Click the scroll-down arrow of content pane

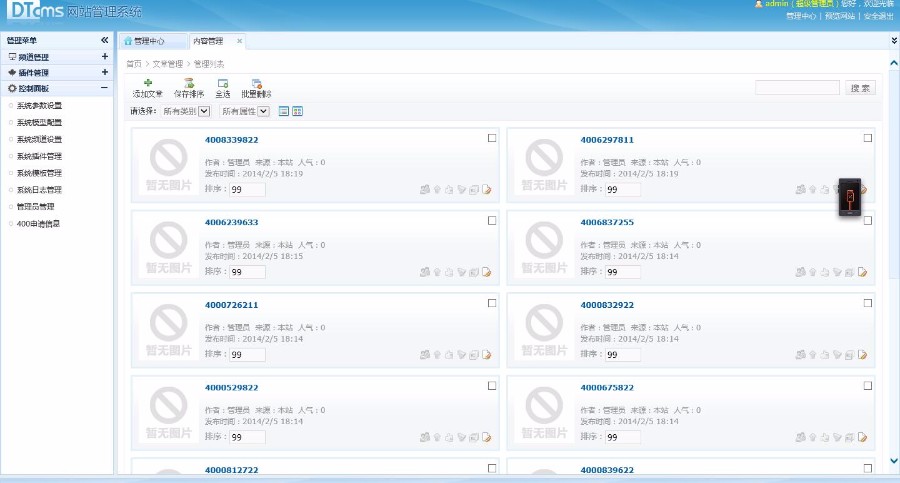tap(894, 461)
